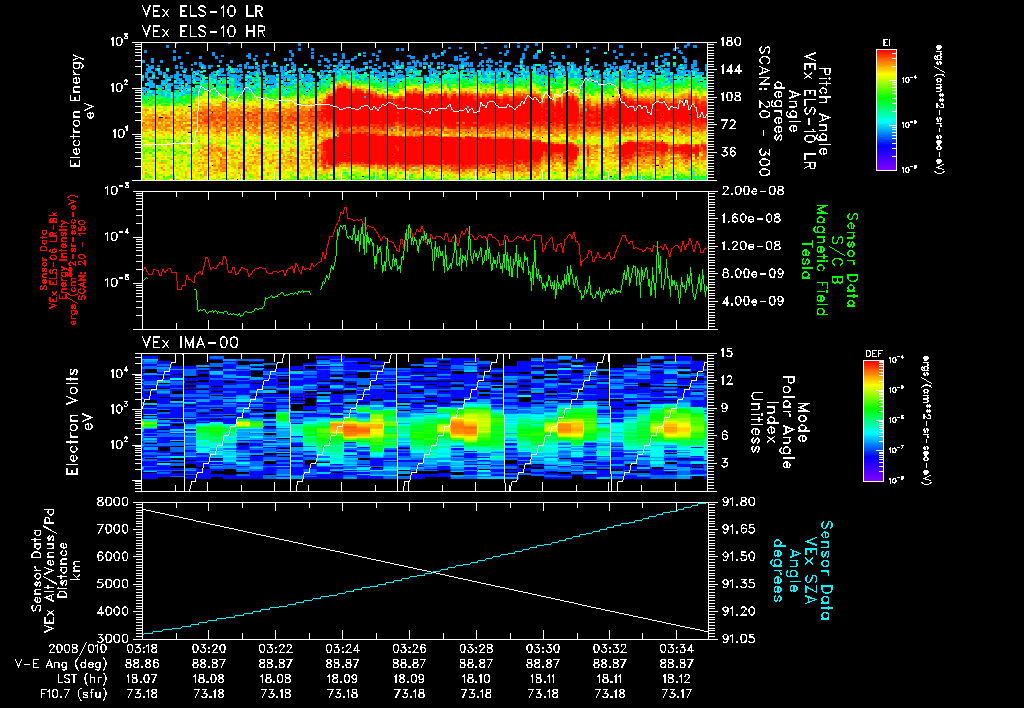Click the V-E angle value 88.86

pyautogui.click(x=142, y=664)
